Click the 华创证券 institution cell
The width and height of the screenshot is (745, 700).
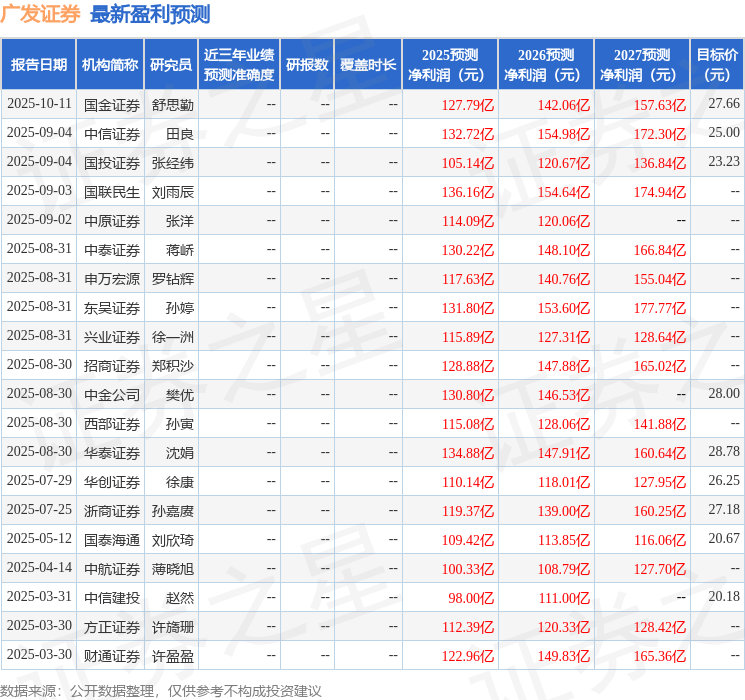click(x=112, y=482)
